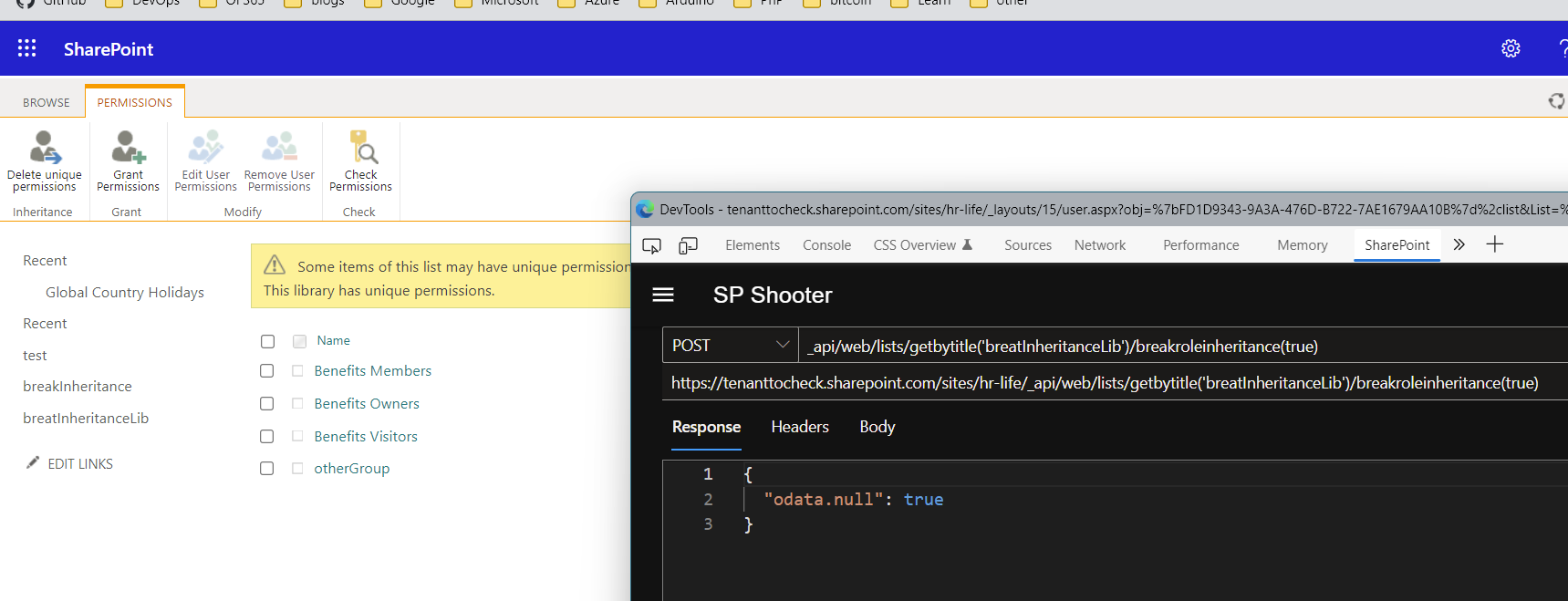The width and height of the screenshot is (1568, 601).
Task: Open breatInheritanceLib in left navigation
Action: click(x=86, y=419)
